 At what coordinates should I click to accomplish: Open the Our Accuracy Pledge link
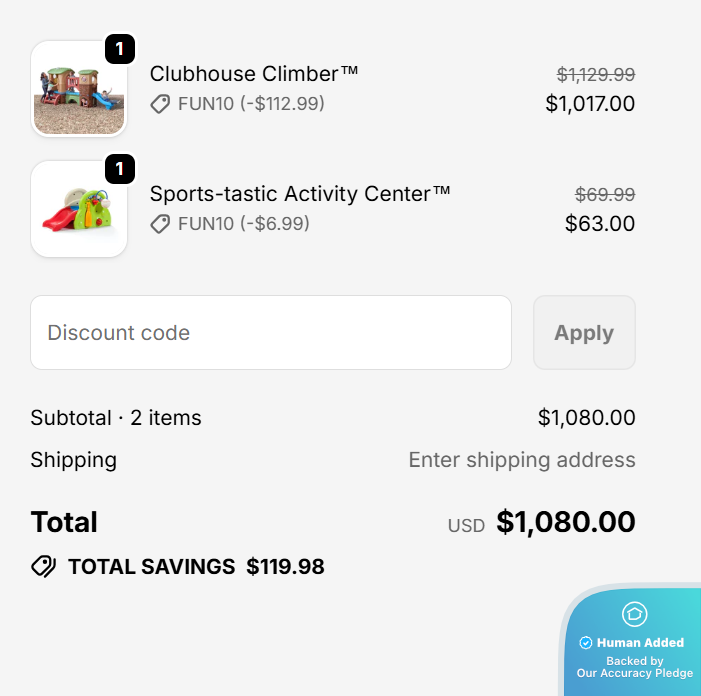pos(634,673)
